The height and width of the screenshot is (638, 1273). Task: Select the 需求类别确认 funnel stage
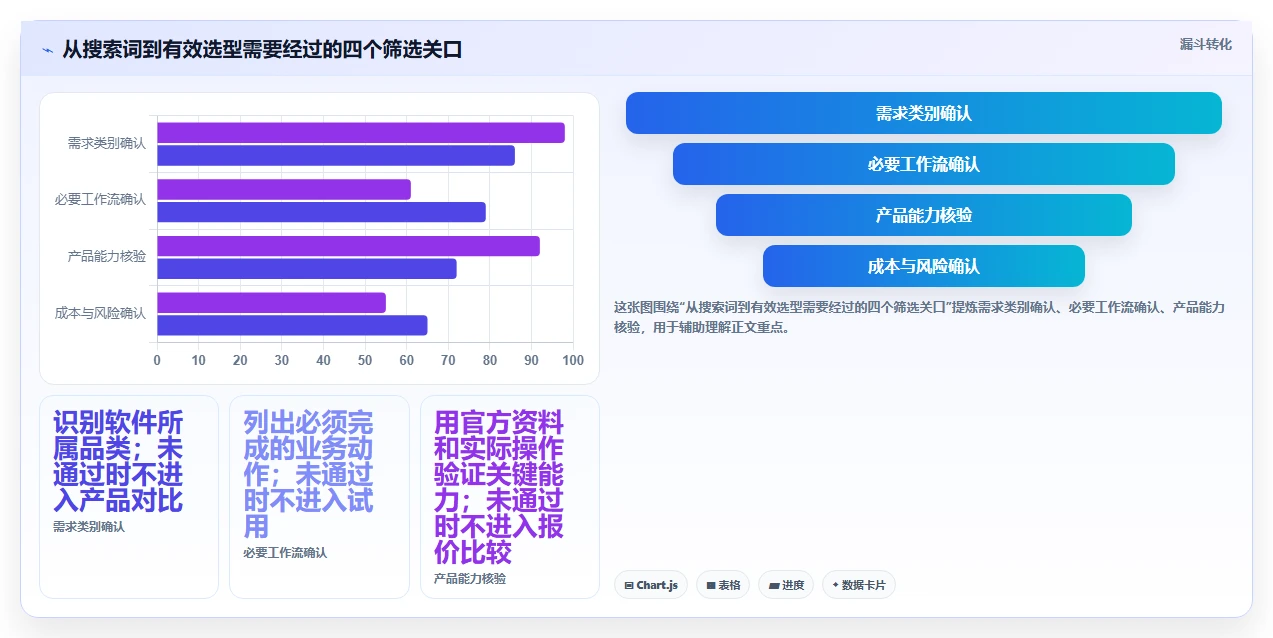924,113
